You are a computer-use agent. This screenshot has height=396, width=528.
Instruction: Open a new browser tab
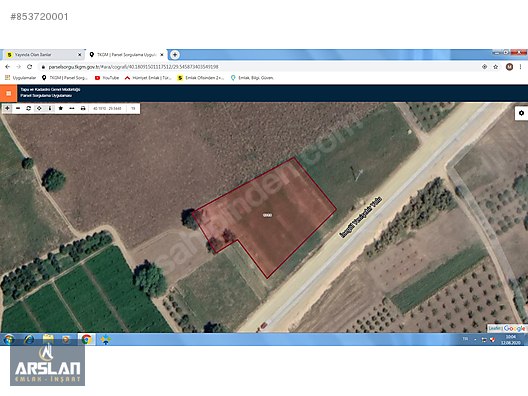click(x=174, y=55)
